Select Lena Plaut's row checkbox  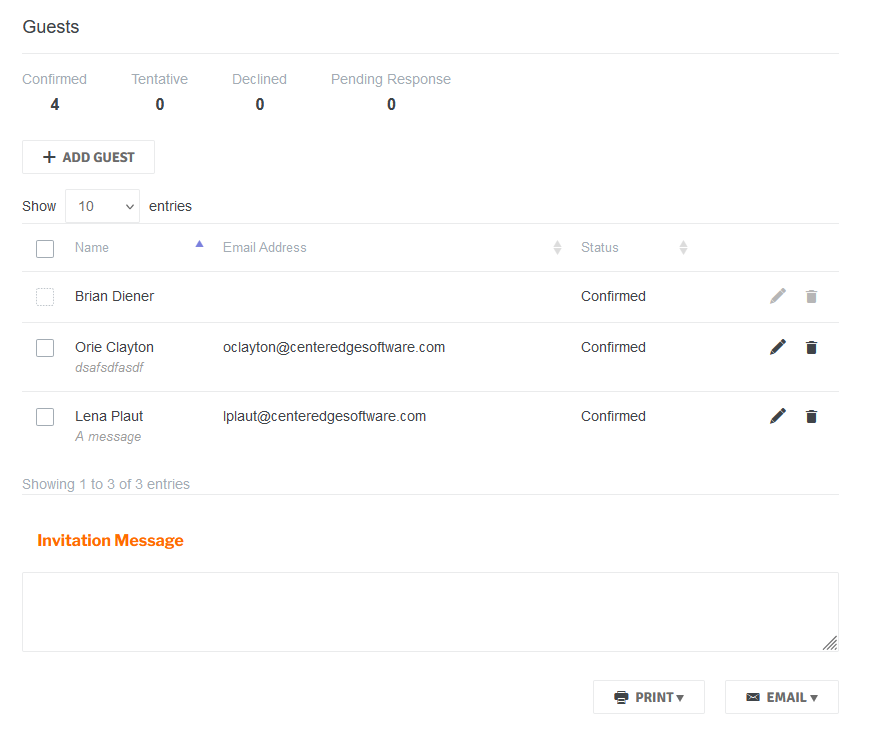[x=45, y=417]
